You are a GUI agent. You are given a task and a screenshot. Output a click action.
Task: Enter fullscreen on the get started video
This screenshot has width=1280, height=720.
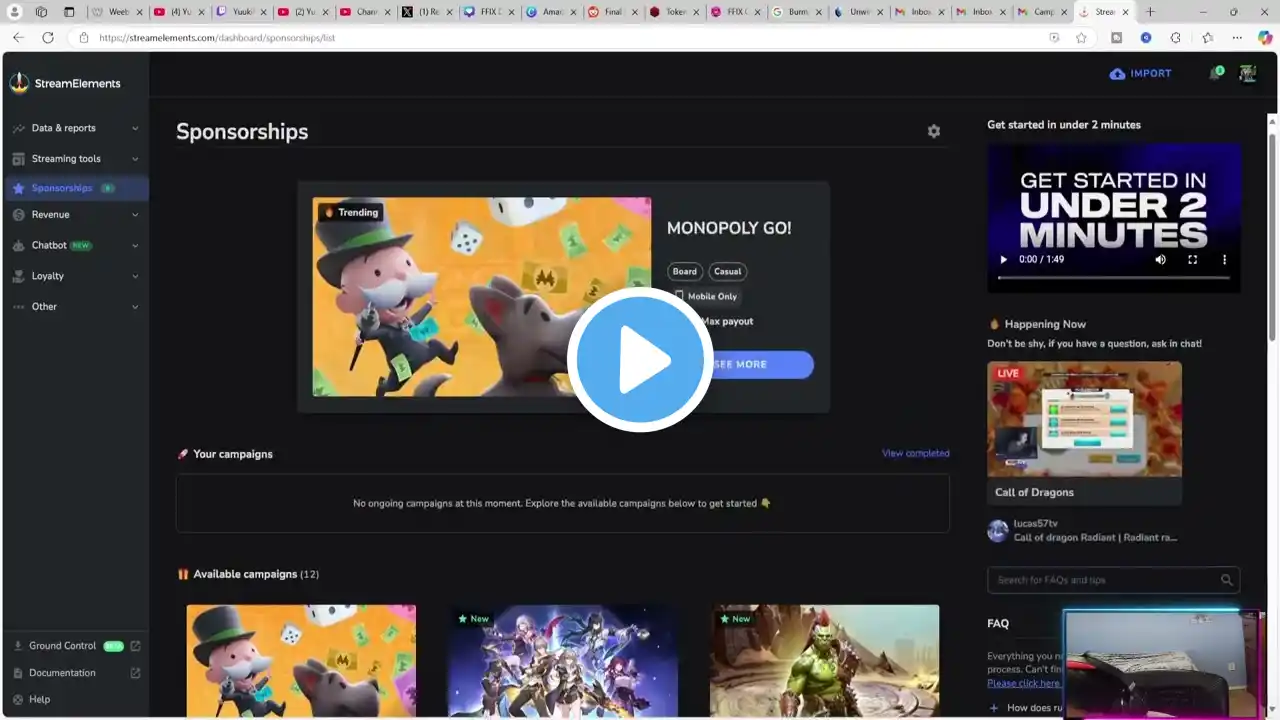[x=1192, y=259]
